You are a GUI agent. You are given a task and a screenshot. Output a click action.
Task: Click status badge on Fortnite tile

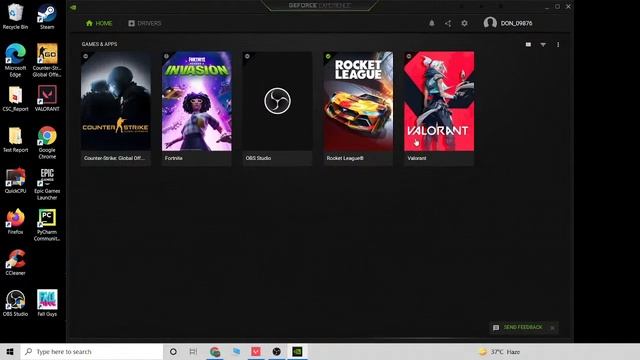[x=167, y=56]
